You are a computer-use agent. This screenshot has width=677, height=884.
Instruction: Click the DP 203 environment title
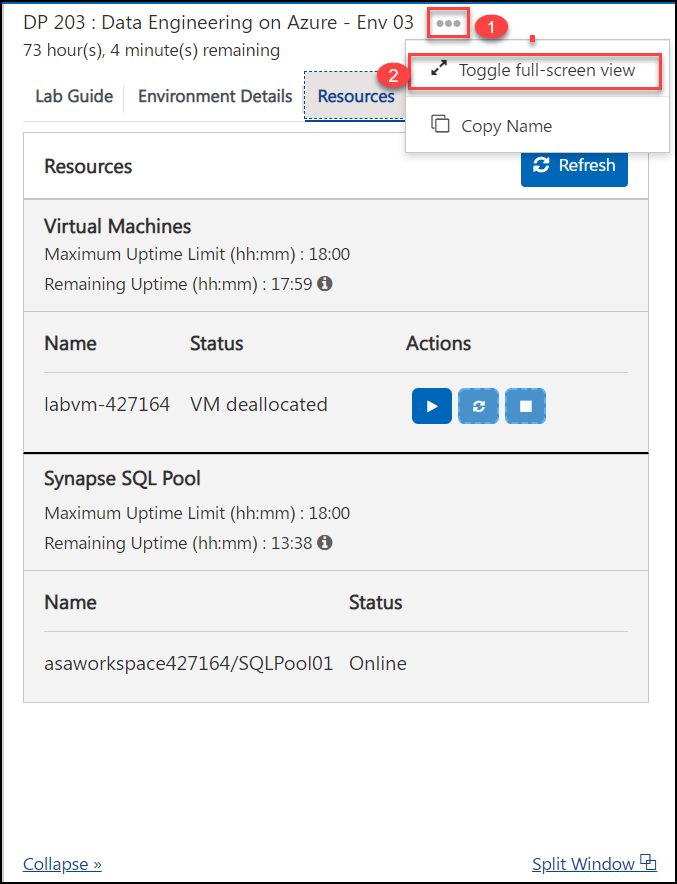(218, 23)
